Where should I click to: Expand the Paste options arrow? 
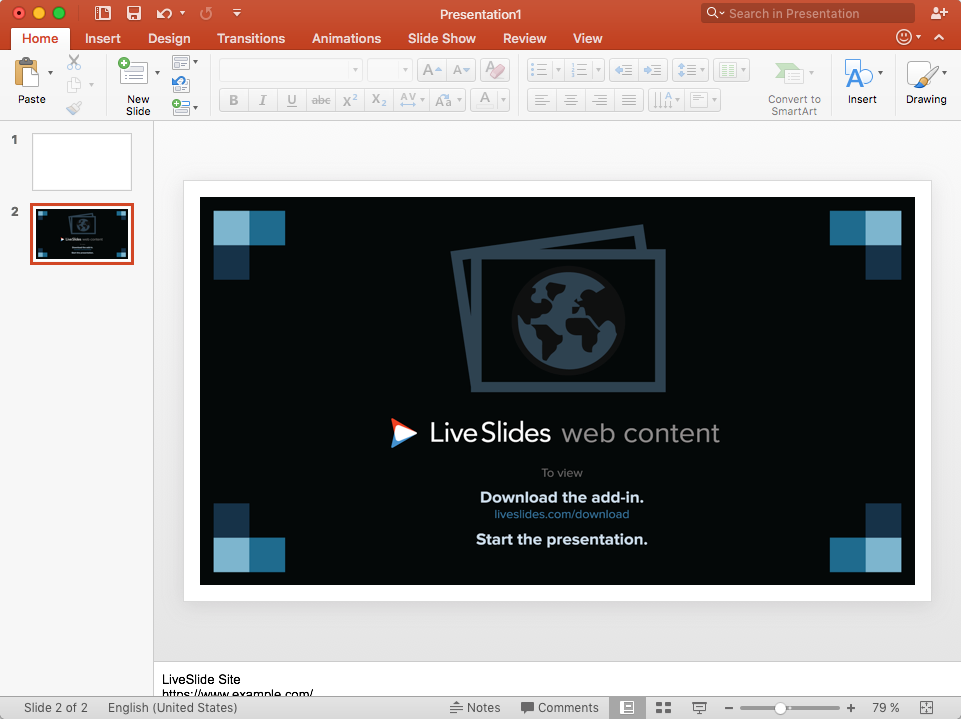pyautogui.click(x=50, y=73)
